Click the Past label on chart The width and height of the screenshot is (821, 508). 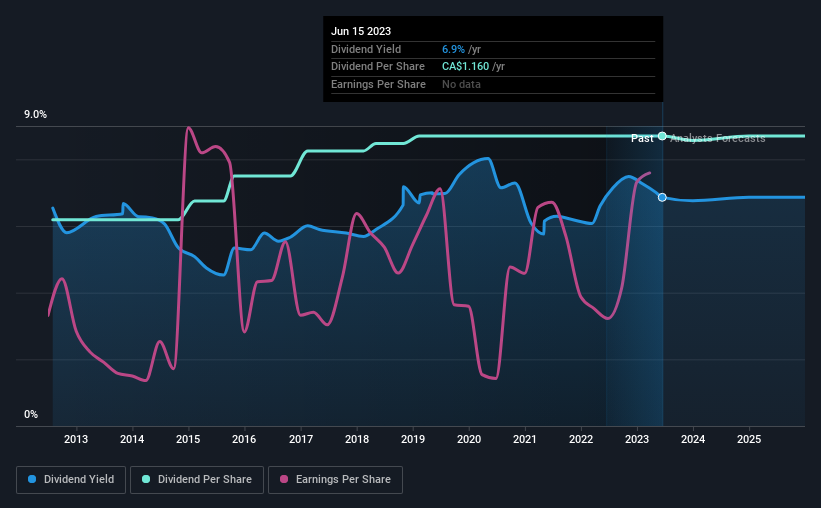pyautogui.click(x=642, y=138)
